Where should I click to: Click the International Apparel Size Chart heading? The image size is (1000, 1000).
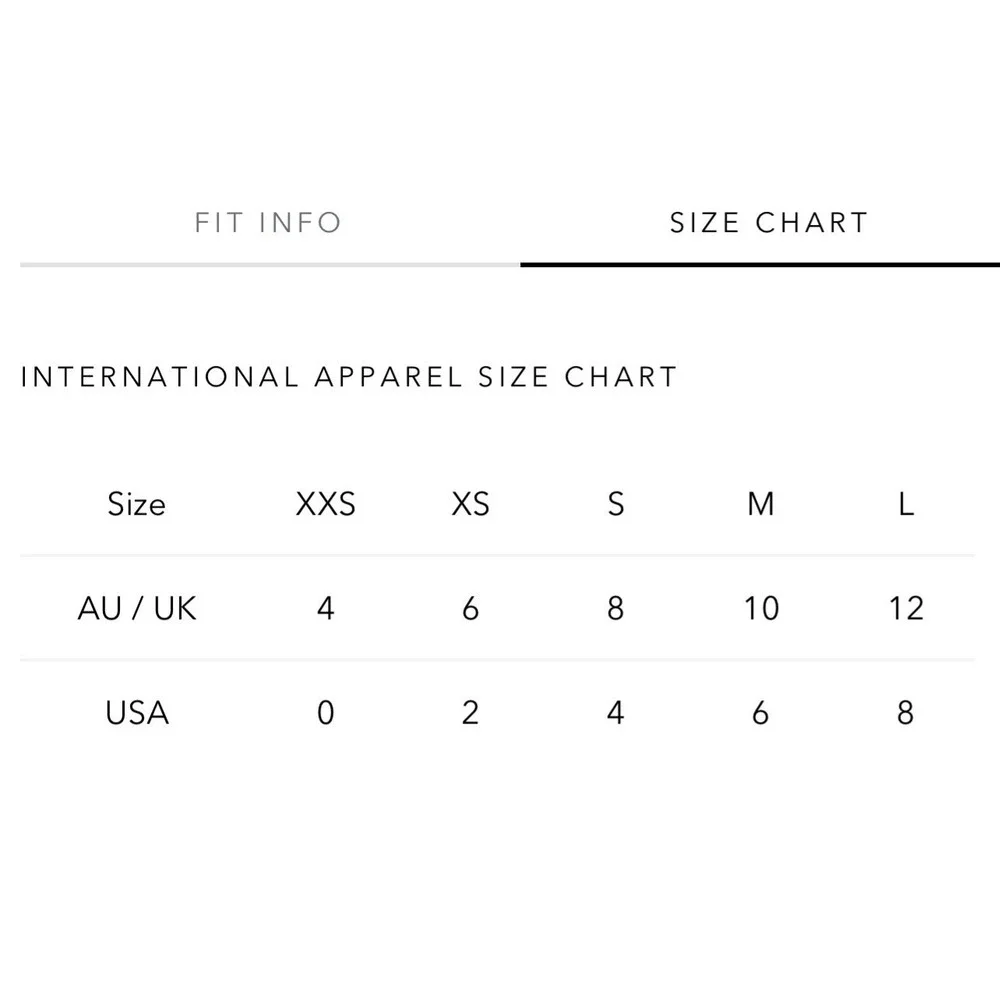tap(349, 377)
